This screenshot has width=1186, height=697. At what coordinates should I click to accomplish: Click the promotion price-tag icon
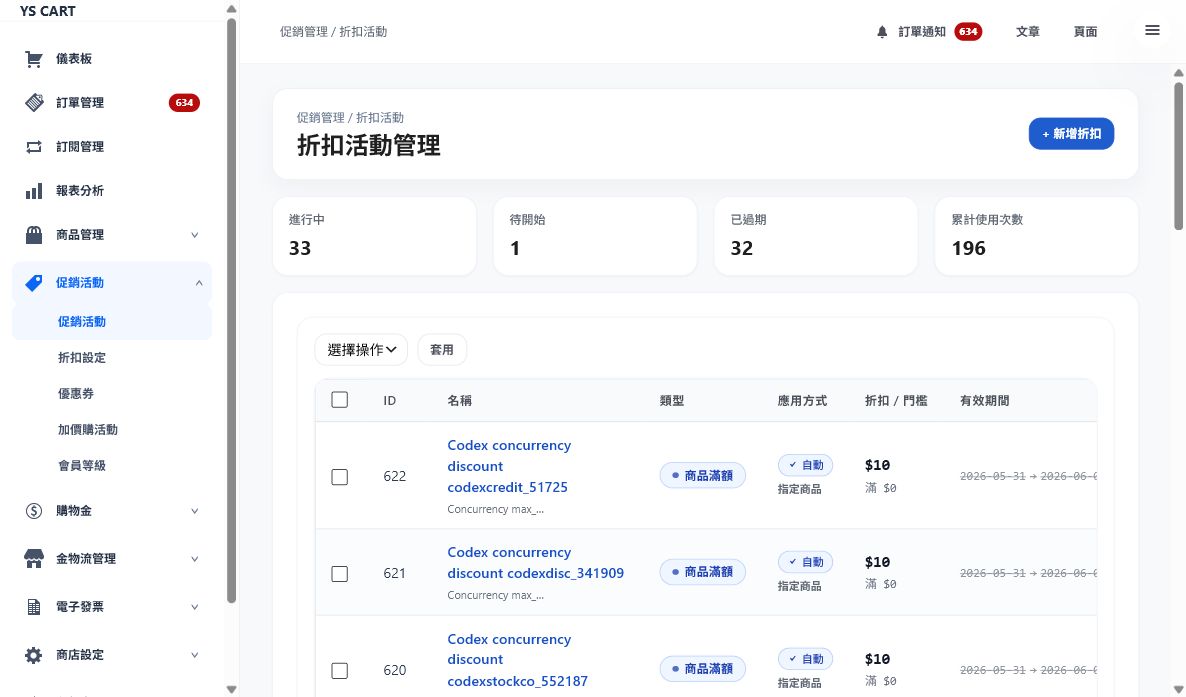[34, 283]
